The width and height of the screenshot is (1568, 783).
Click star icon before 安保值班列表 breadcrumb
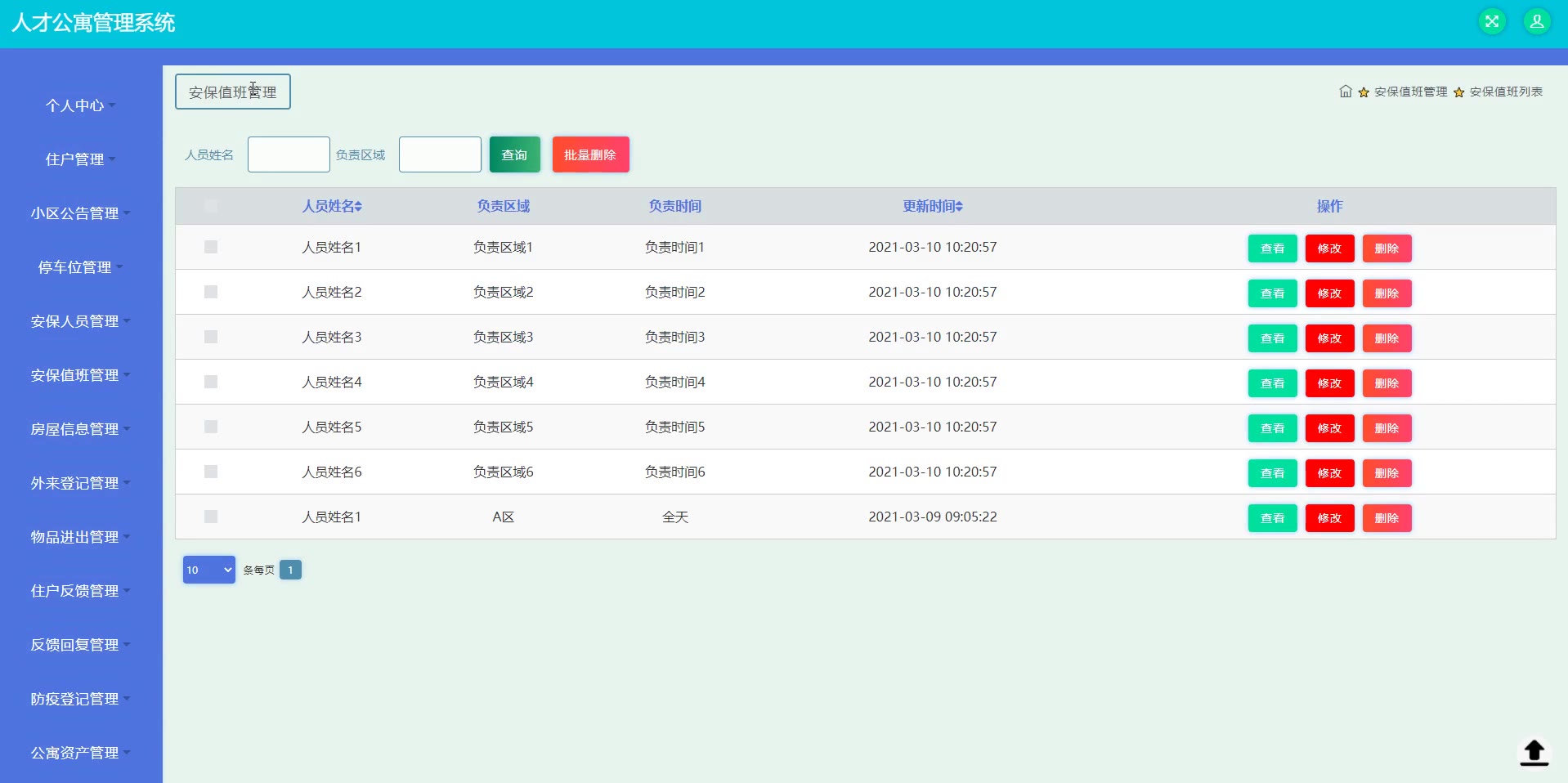(x=1458, y=92)
